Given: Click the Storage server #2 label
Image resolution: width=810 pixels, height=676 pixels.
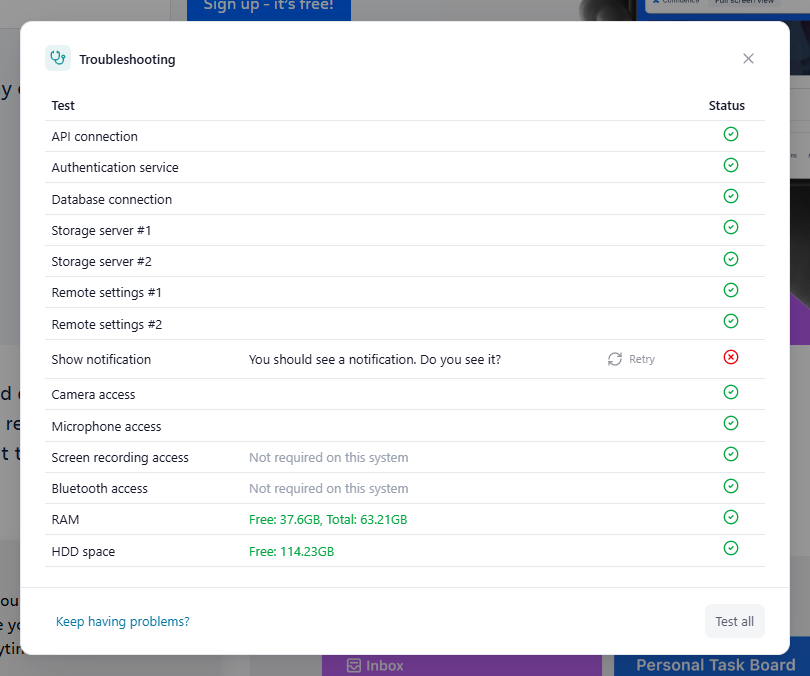Looking at the screenshot, I should pos(101,261).
